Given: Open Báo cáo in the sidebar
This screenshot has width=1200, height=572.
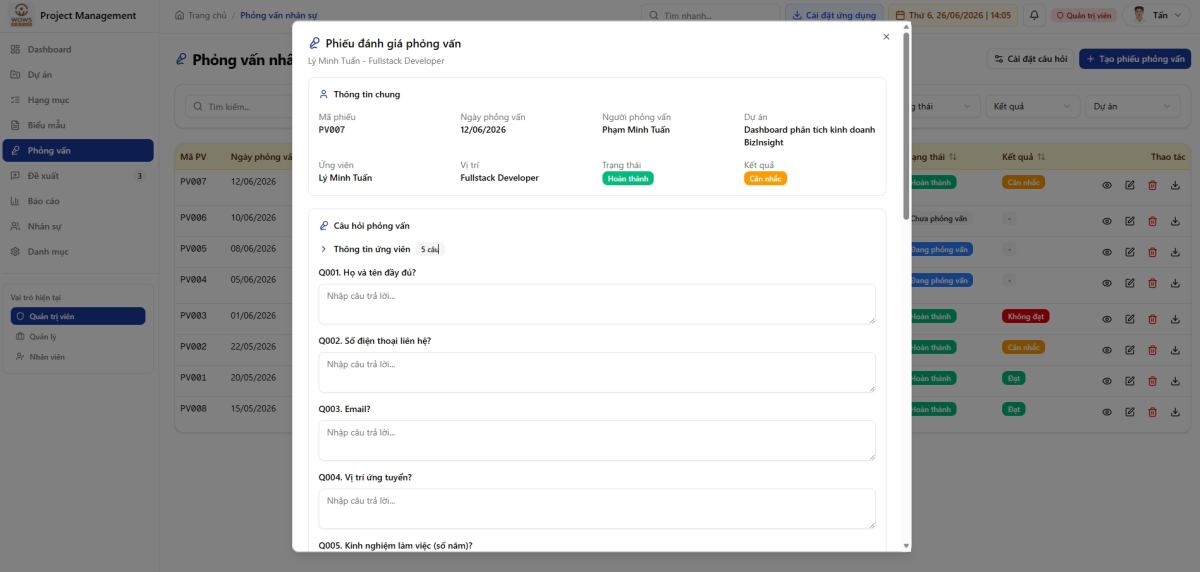Looking at the screenshot, I should pos(78,201).
